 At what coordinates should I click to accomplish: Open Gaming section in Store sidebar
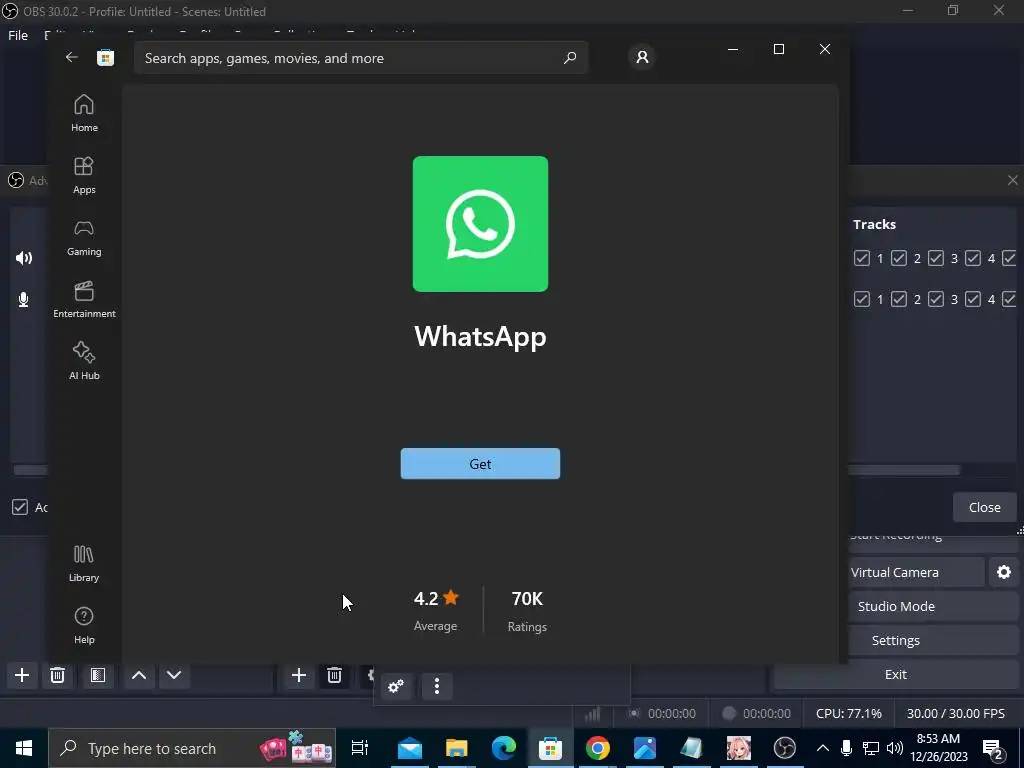(x=84, y=237)
